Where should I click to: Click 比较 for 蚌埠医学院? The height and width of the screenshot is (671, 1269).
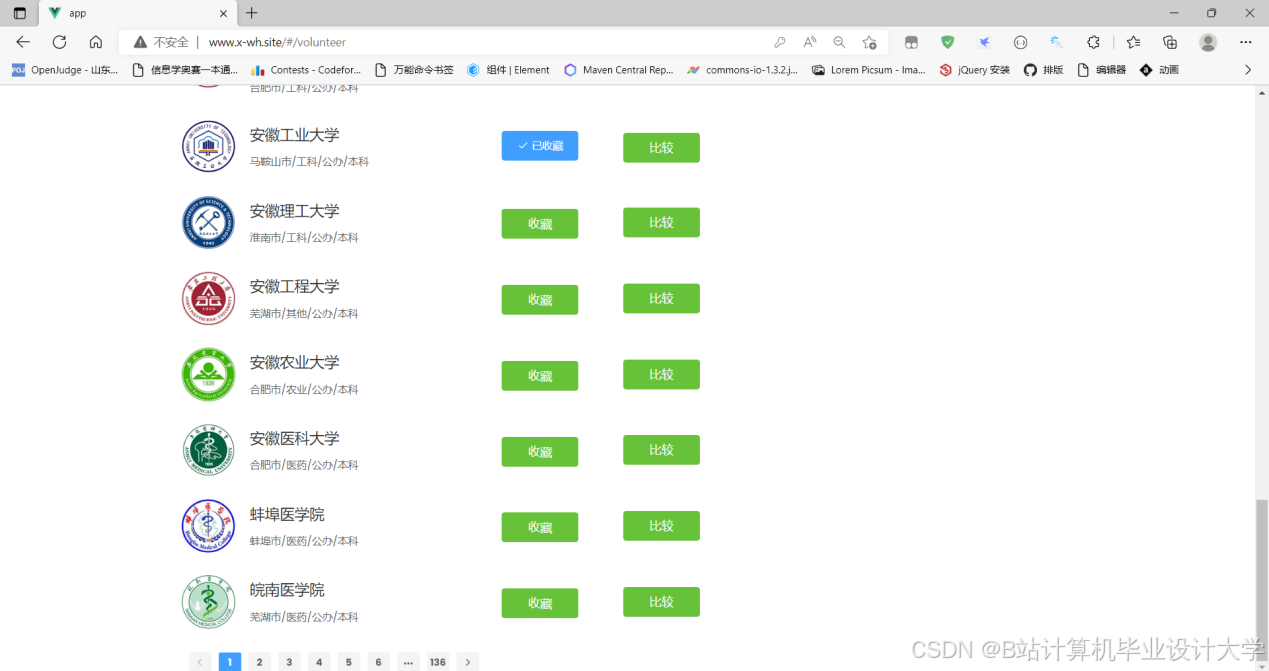[x=661, y=526]
